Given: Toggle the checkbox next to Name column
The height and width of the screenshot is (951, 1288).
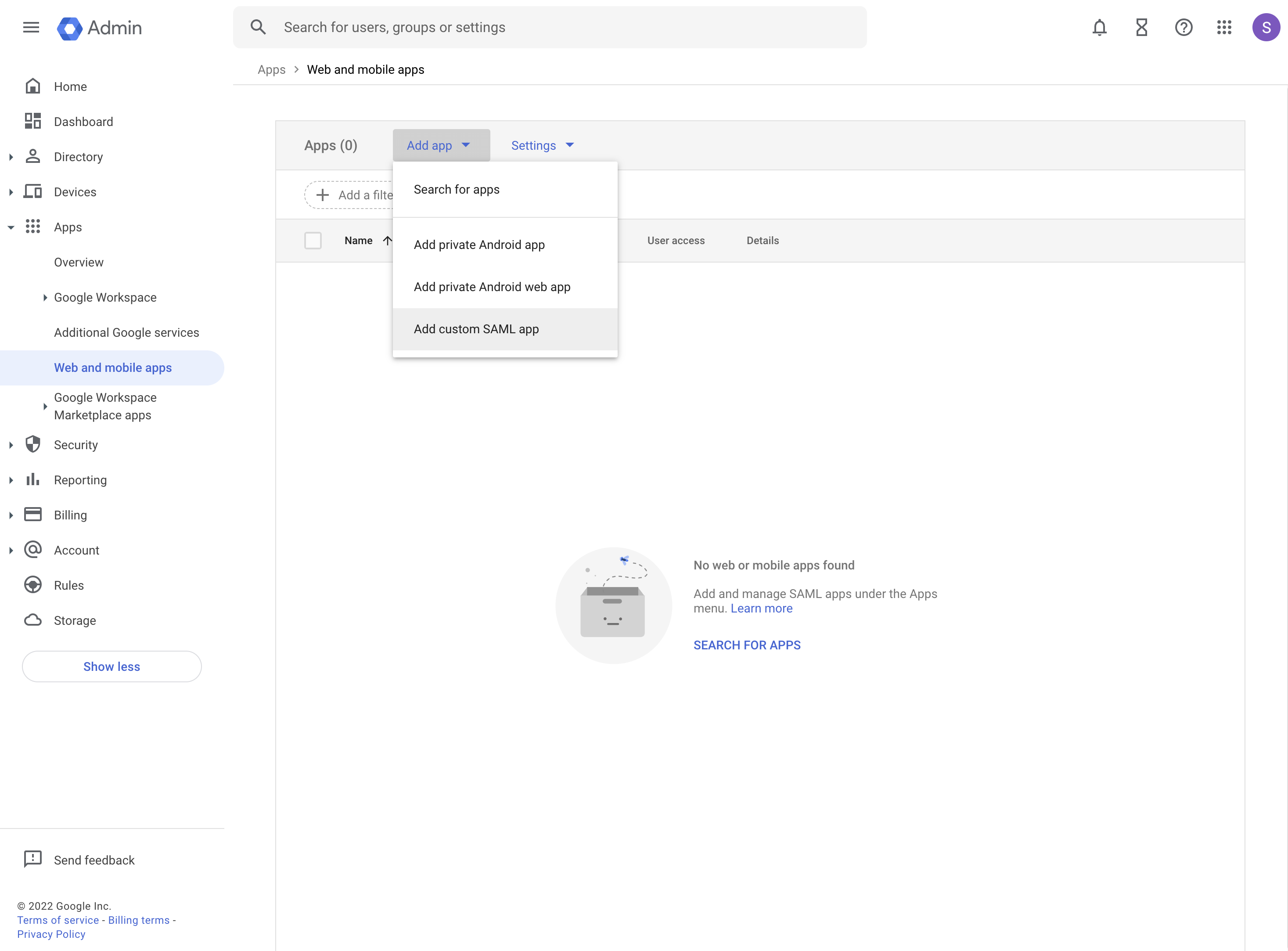Looking at the screenshot, I should 314,240.
